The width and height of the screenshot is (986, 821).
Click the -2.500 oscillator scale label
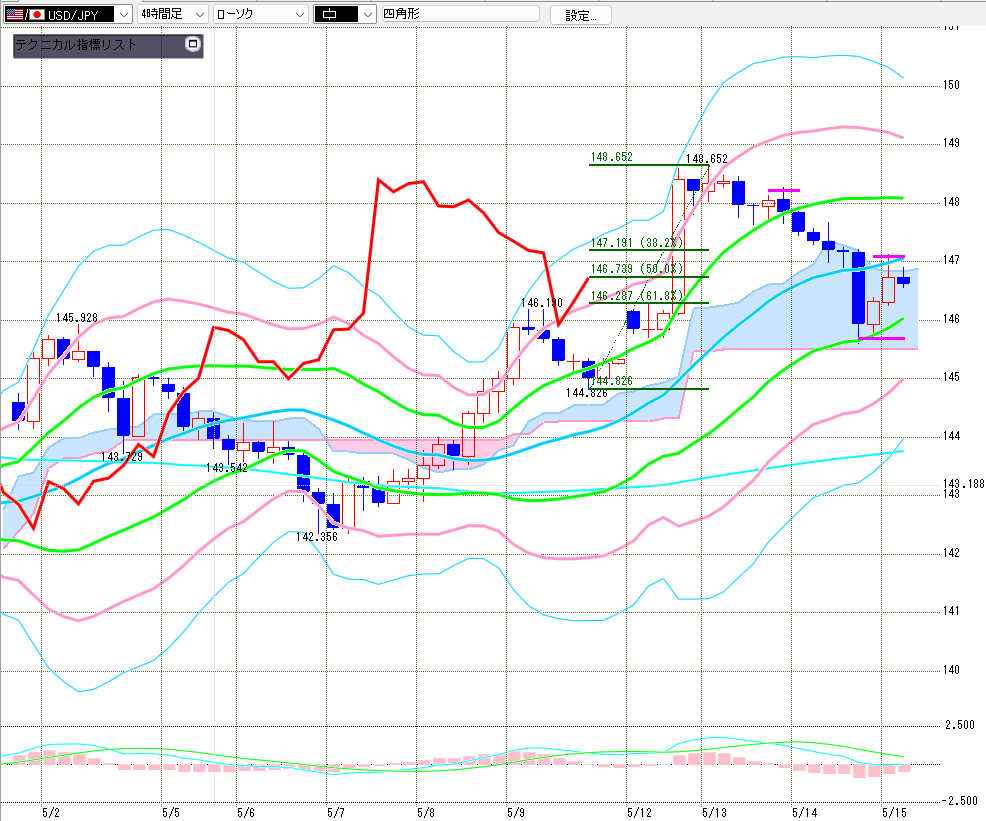click(959, 800)
